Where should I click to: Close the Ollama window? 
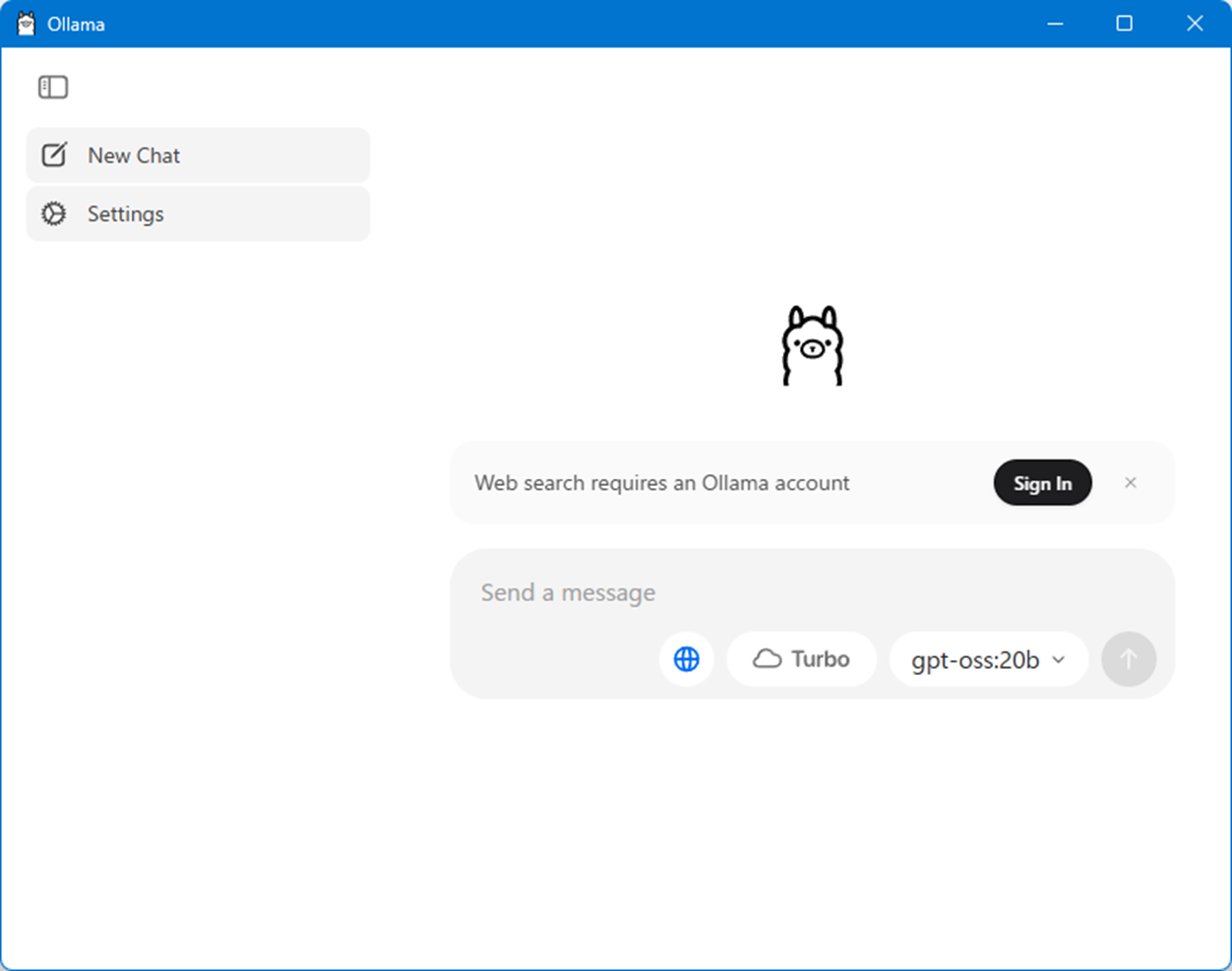tap(1195, 24)
